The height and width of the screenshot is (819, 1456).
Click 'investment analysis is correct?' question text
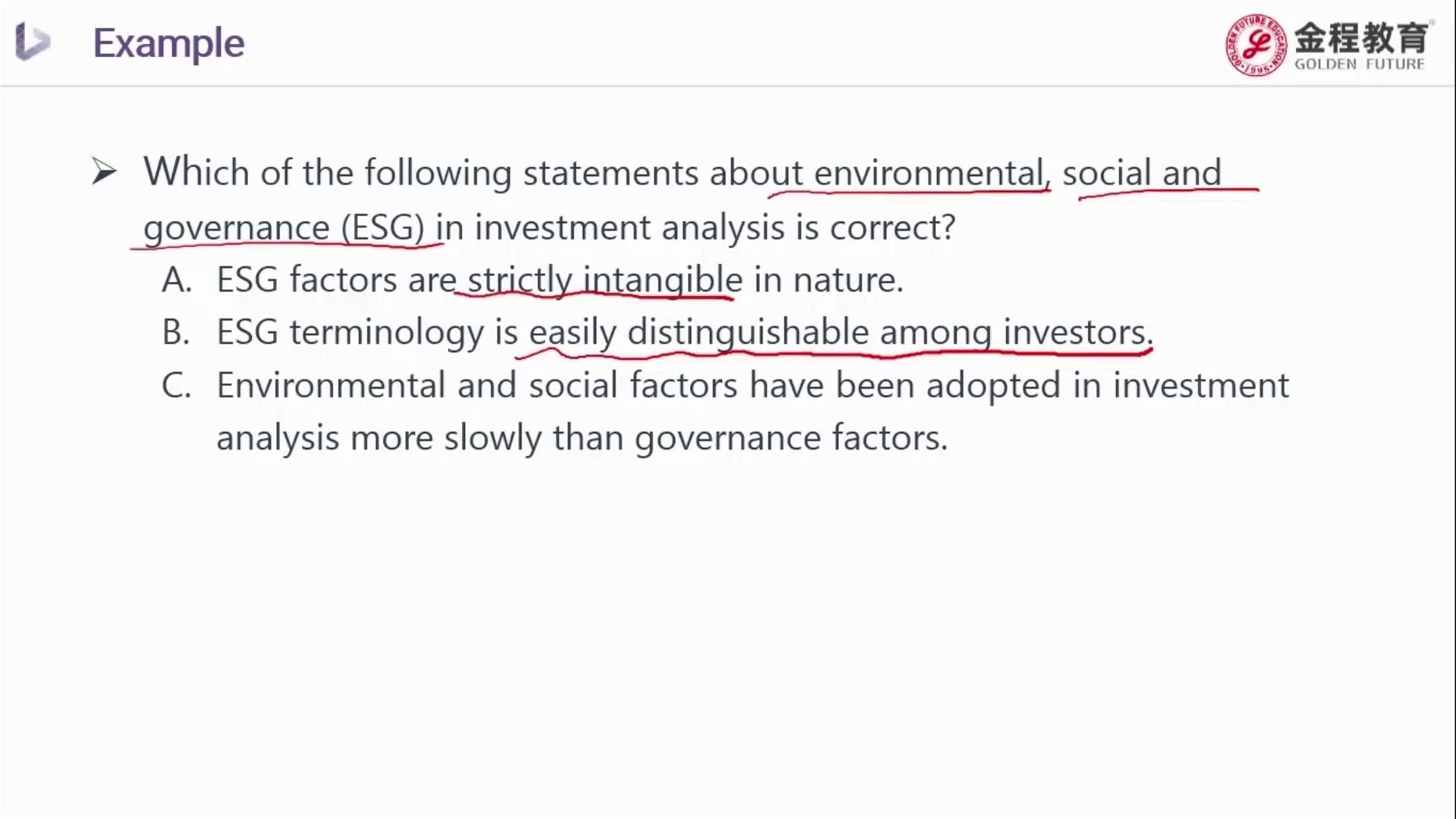pos(715,227)
